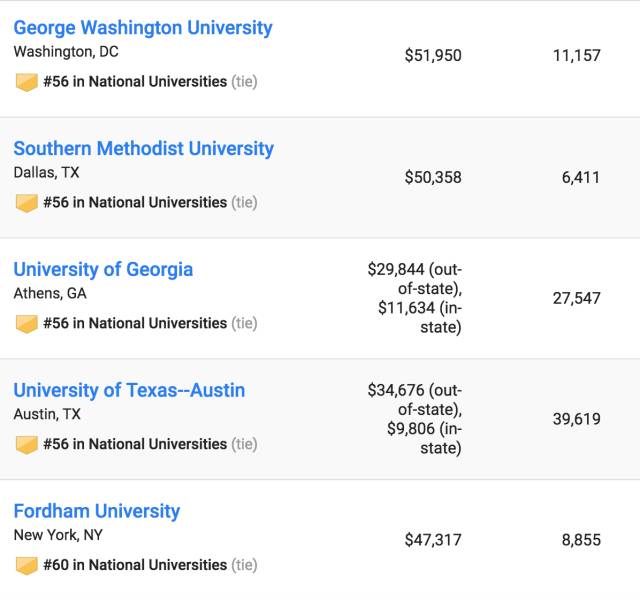Click George Washington's $51,950 tuition value
The image size is (640, 600).
(433, 56)
